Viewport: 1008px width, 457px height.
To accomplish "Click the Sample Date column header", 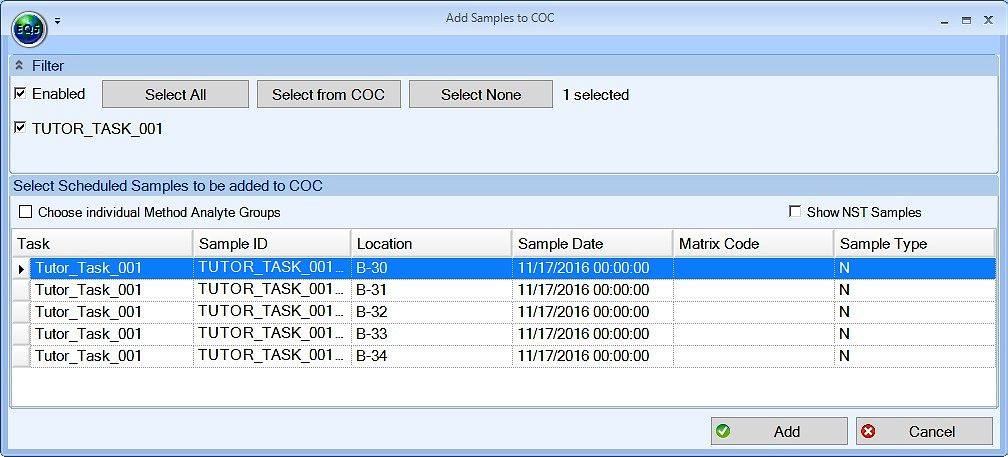I will coord(591,243).
